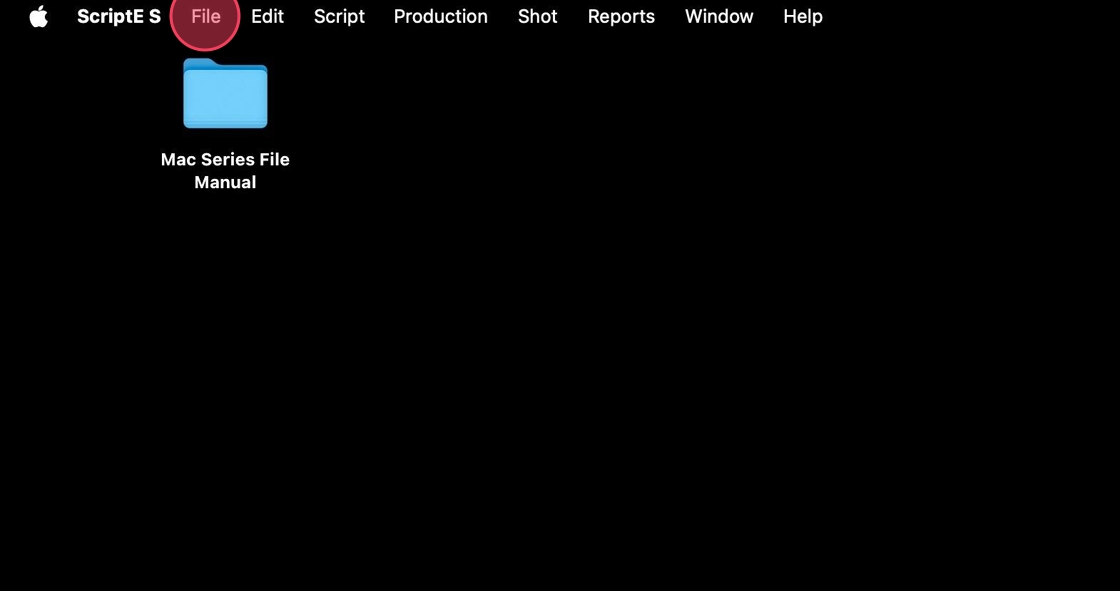Open the Edit menu
Viewport: 1120px width, 591px height.
[267, 16]
